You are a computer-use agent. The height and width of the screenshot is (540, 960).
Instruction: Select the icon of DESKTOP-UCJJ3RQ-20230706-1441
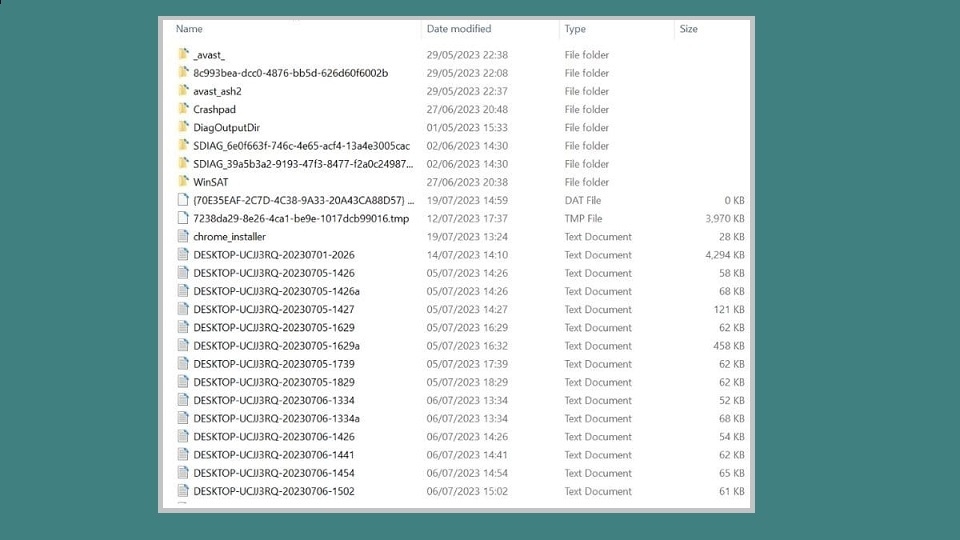(x=183, y=454)
